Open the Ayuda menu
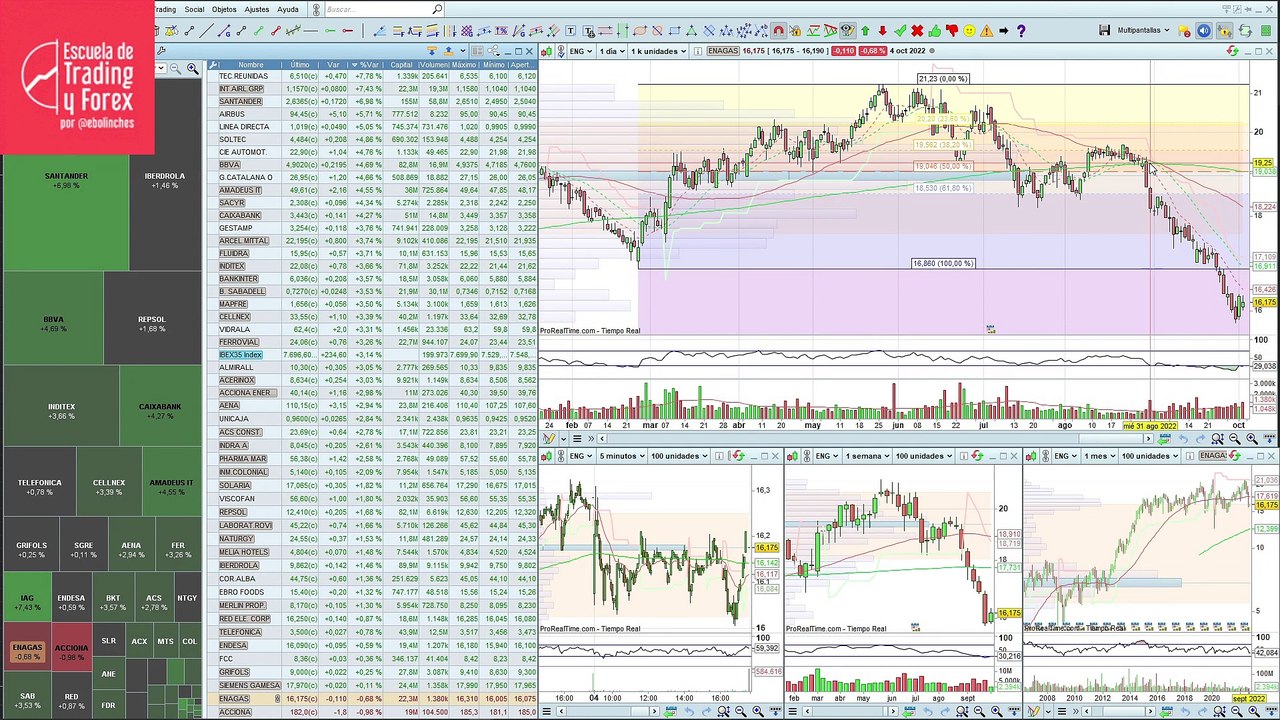The image size is (1280, 720). pyautogui.click(x=288, y=9)
